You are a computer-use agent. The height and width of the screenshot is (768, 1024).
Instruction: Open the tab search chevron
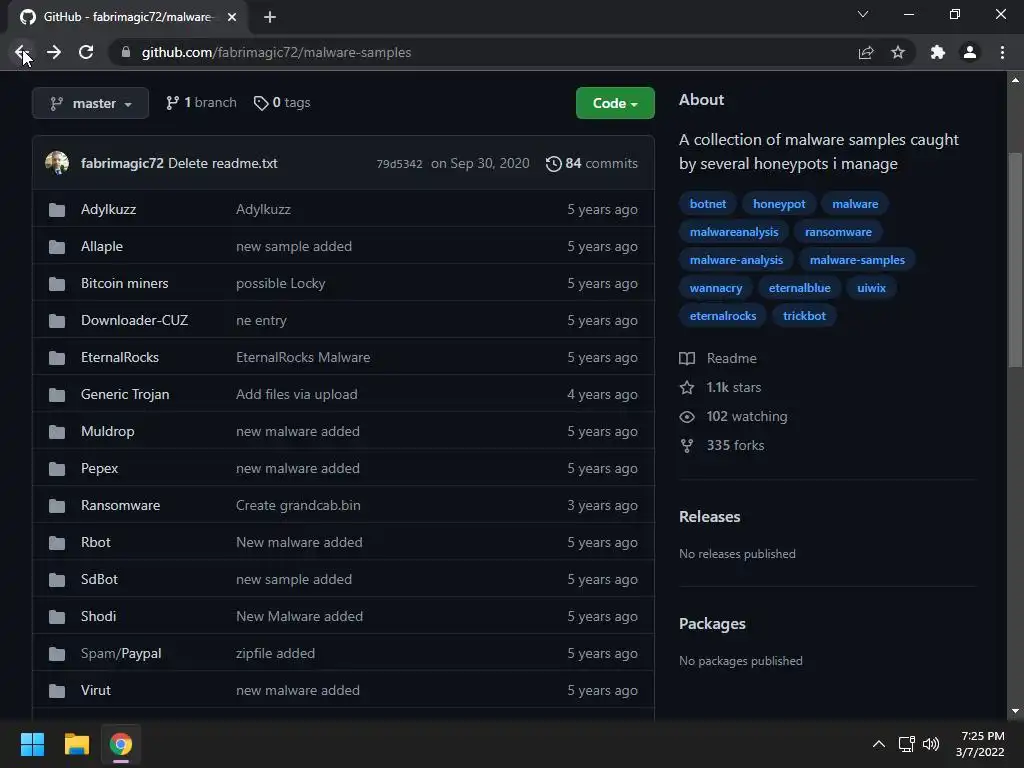(x=863, y=14)
